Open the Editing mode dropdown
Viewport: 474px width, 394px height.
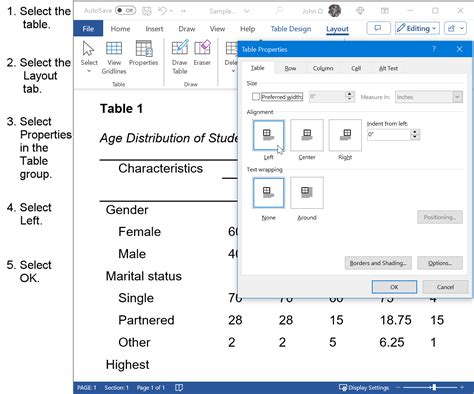point(417,28)
